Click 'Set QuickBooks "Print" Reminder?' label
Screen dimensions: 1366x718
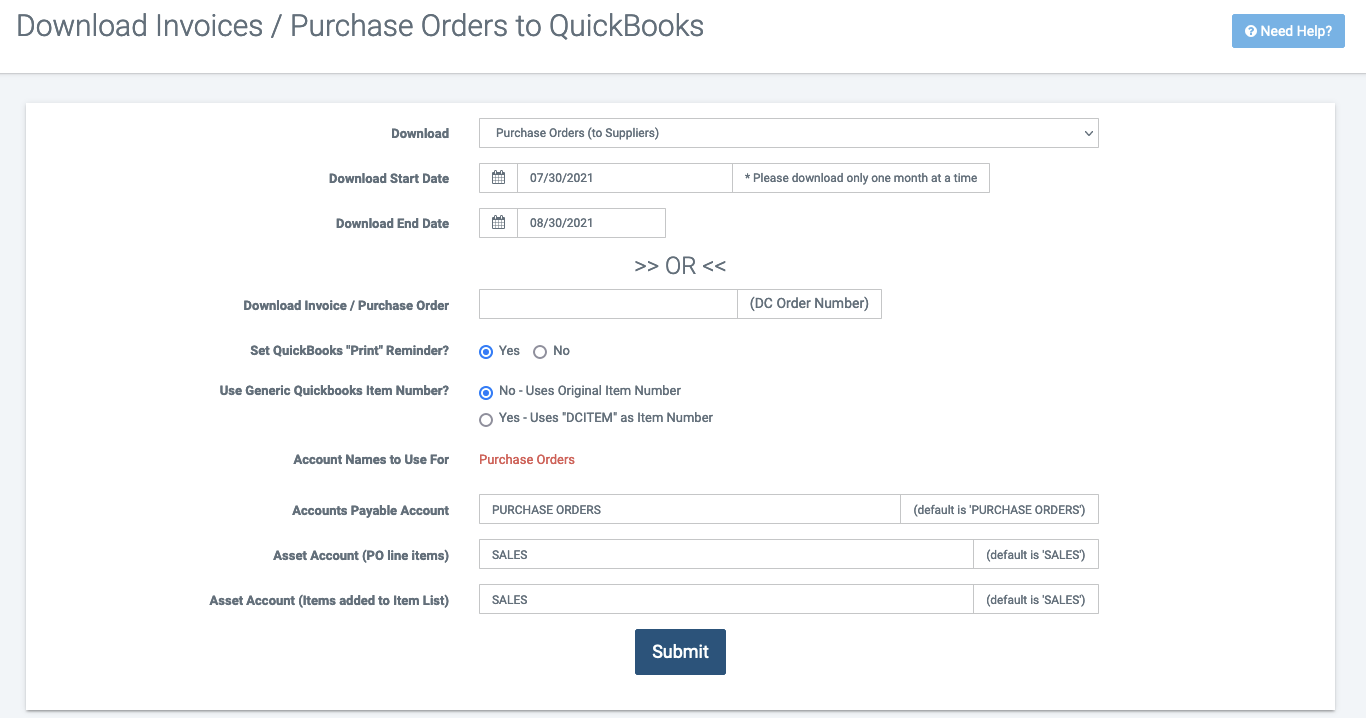pyautogui.click(x=349, y=351)
